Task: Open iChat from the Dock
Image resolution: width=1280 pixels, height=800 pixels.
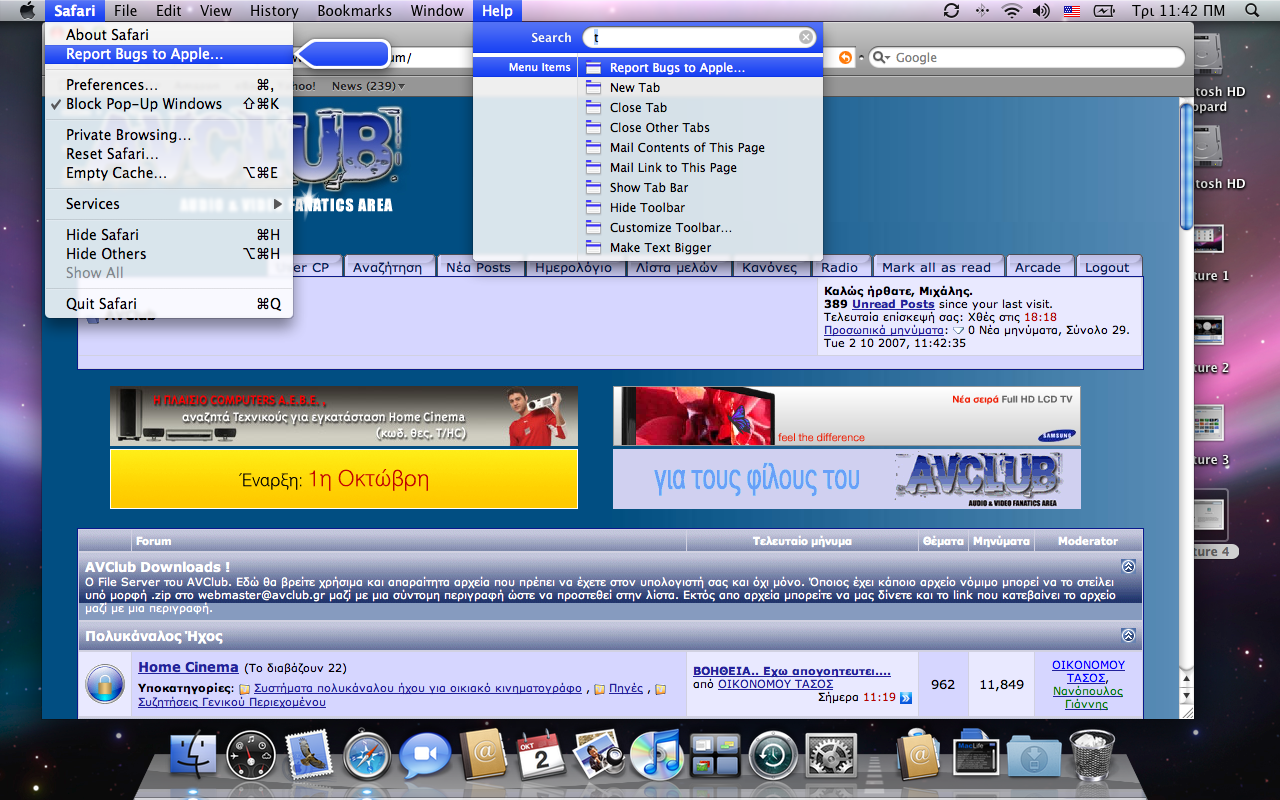Action: point(425,757)
